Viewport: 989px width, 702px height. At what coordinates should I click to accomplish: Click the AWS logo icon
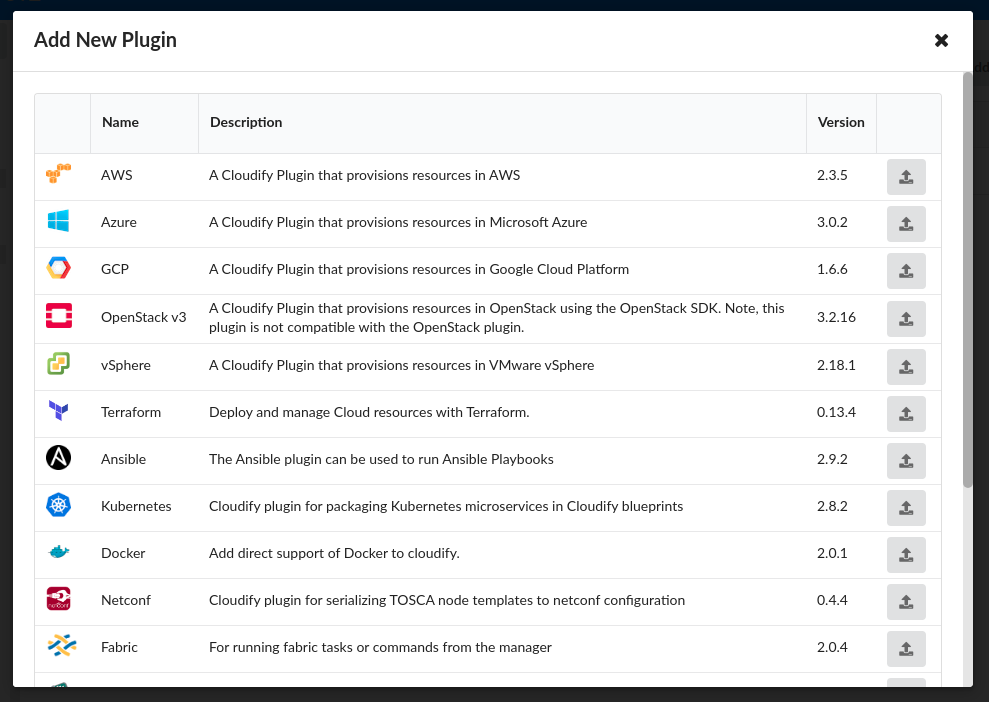tap(59, 173)
